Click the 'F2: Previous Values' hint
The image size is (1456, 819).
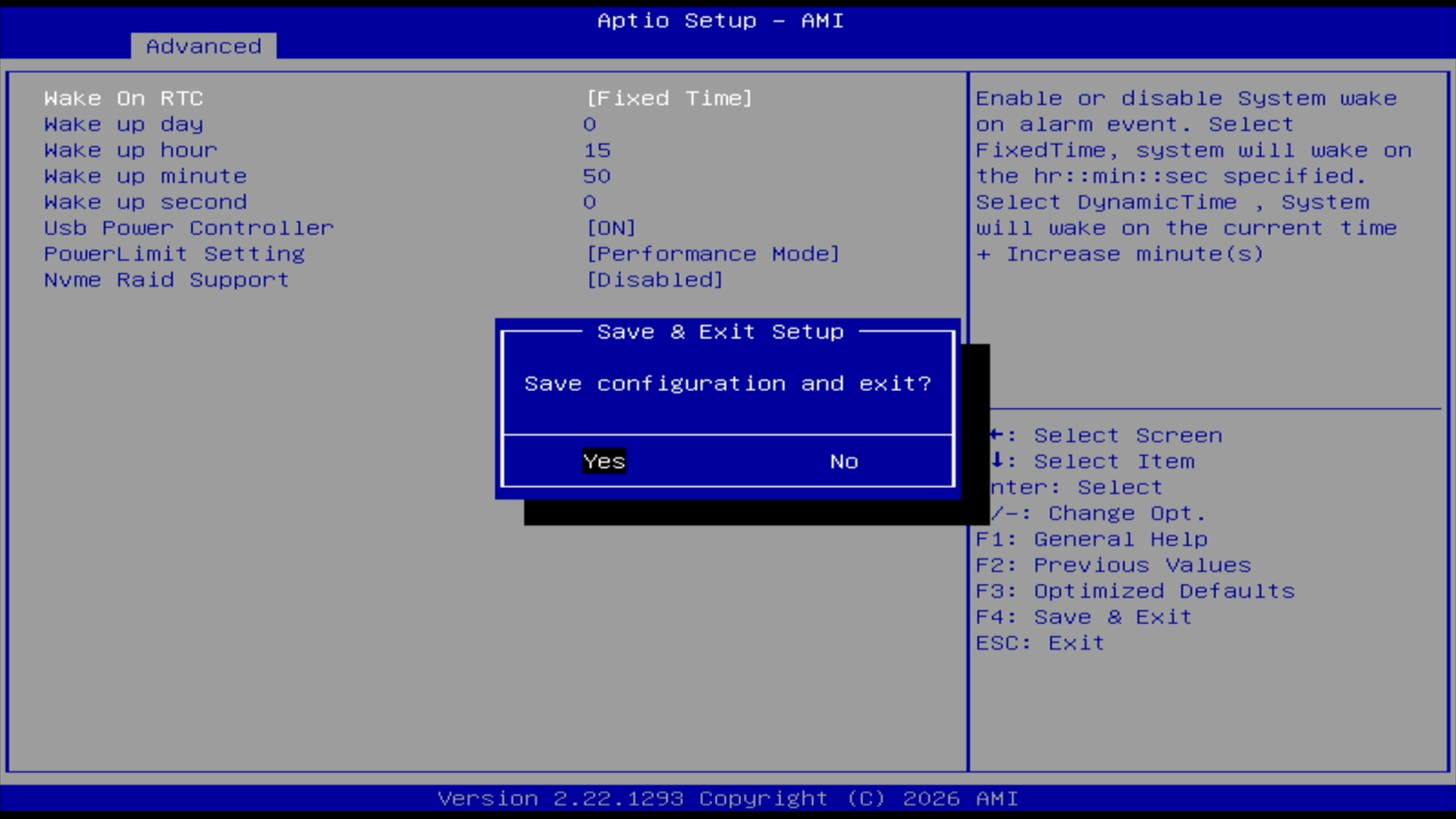(x=1114, y=565)
